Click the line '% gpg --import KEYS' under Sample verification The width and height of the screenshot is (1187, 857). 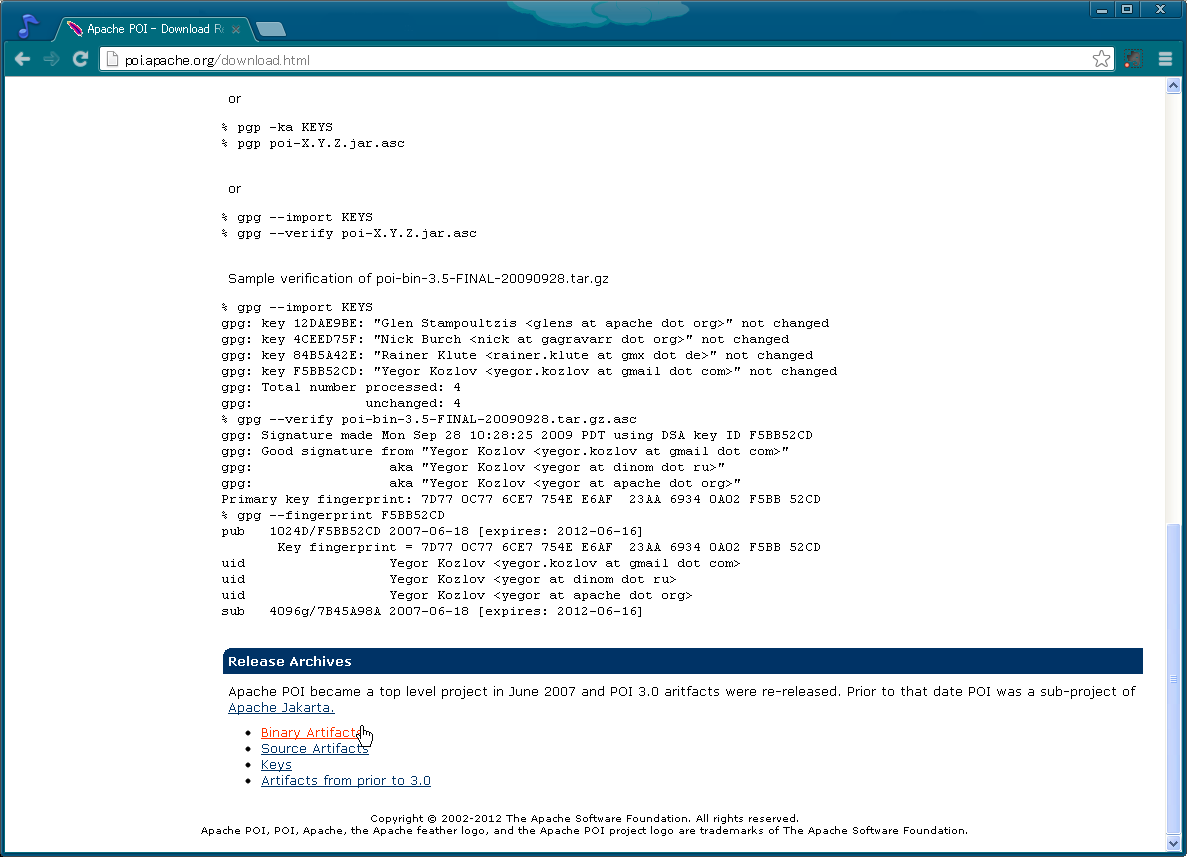tap(297, 307)
